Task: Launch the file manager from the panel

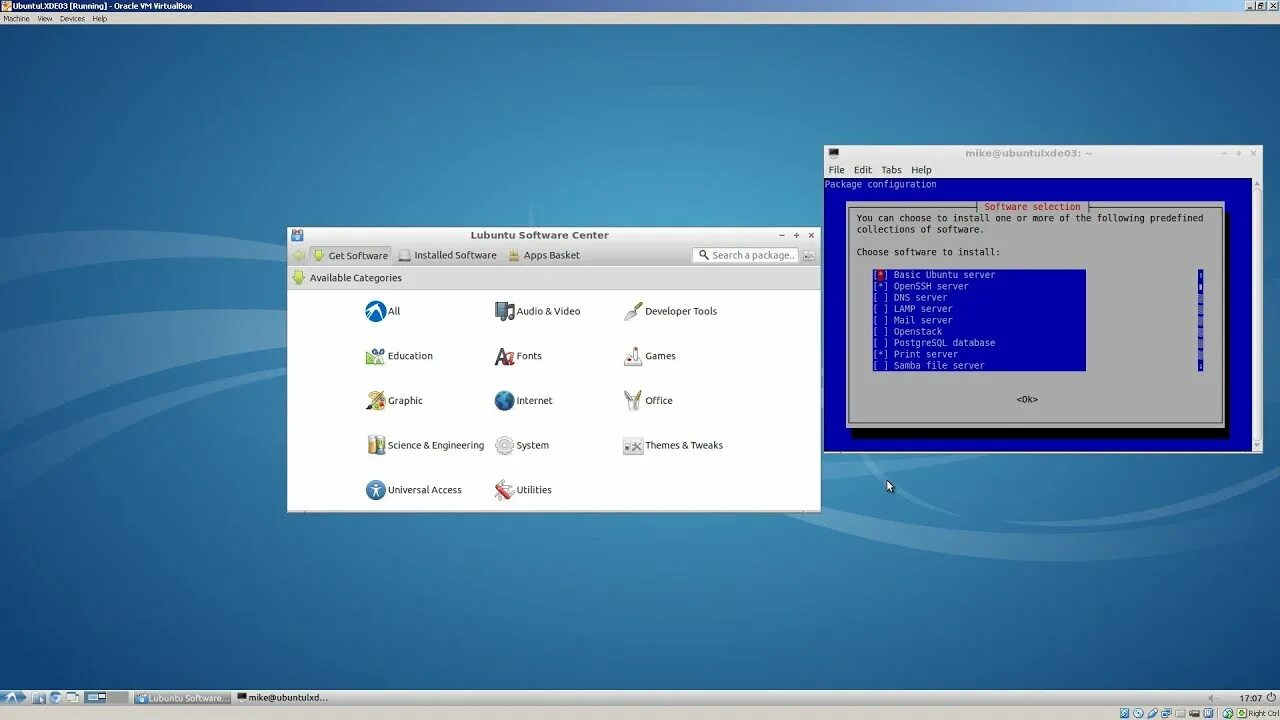Action: tap(39, 698)
